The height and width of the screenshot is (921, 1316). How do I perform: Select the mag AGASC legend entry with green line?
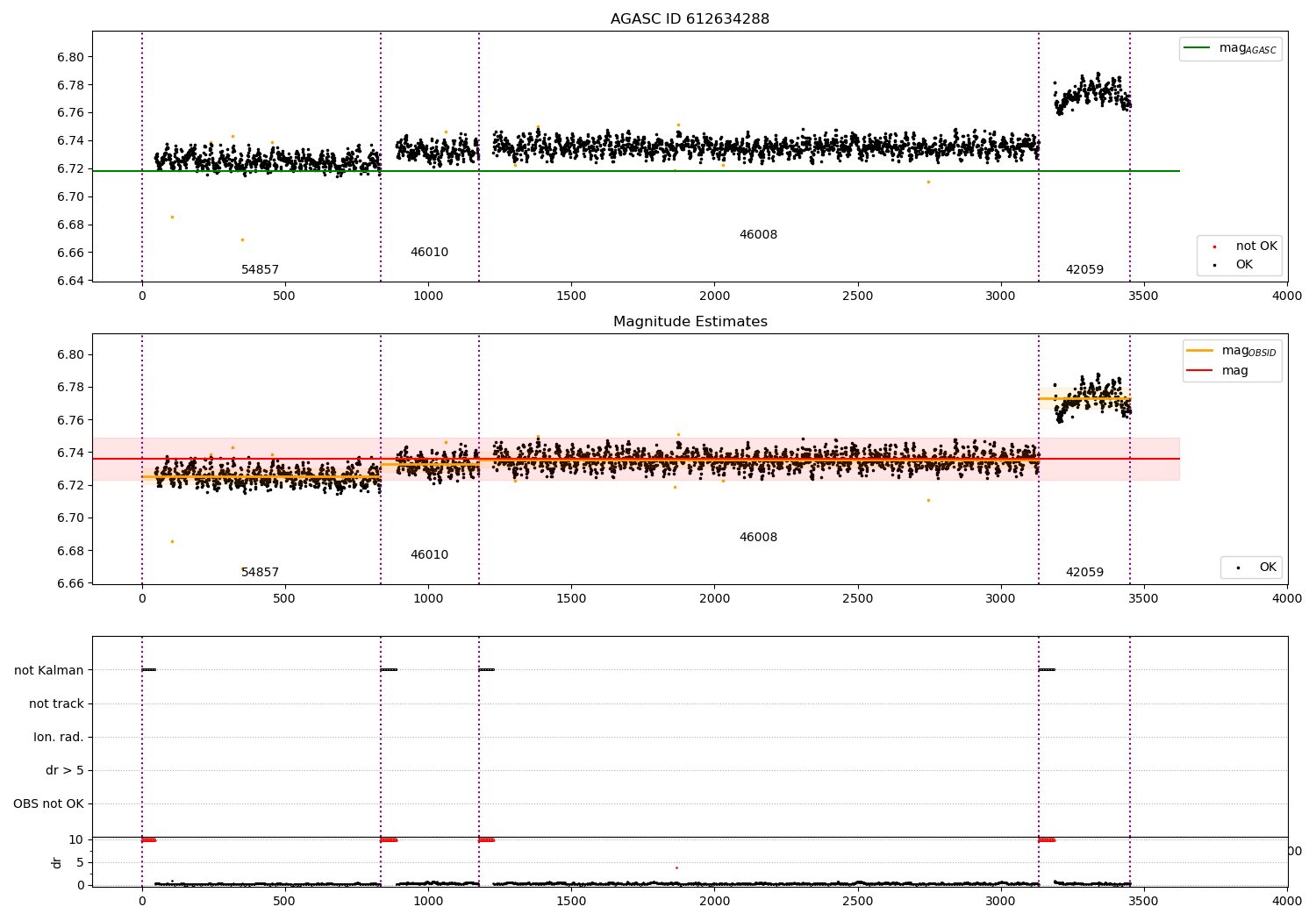click(1230, 48)
